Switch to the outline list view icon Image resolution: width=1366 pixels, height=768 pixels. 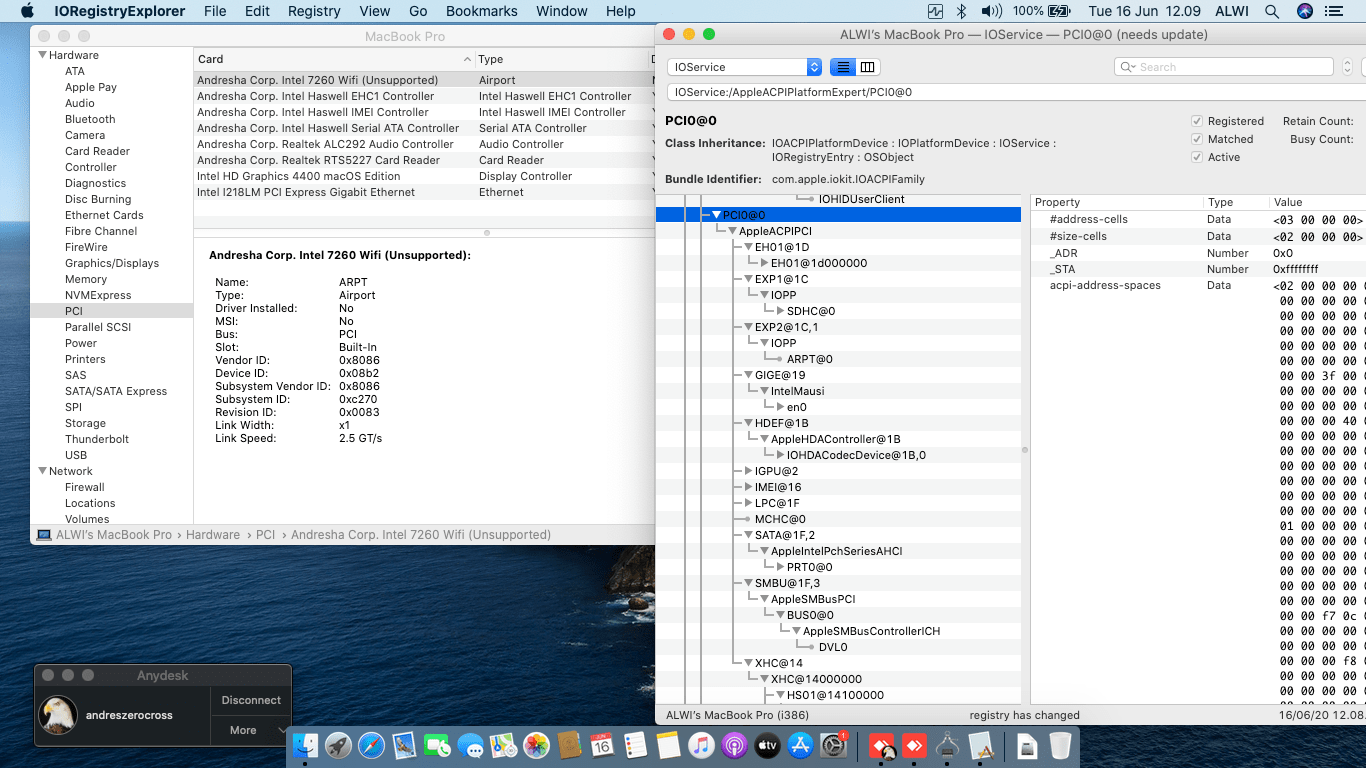point(843,67)
